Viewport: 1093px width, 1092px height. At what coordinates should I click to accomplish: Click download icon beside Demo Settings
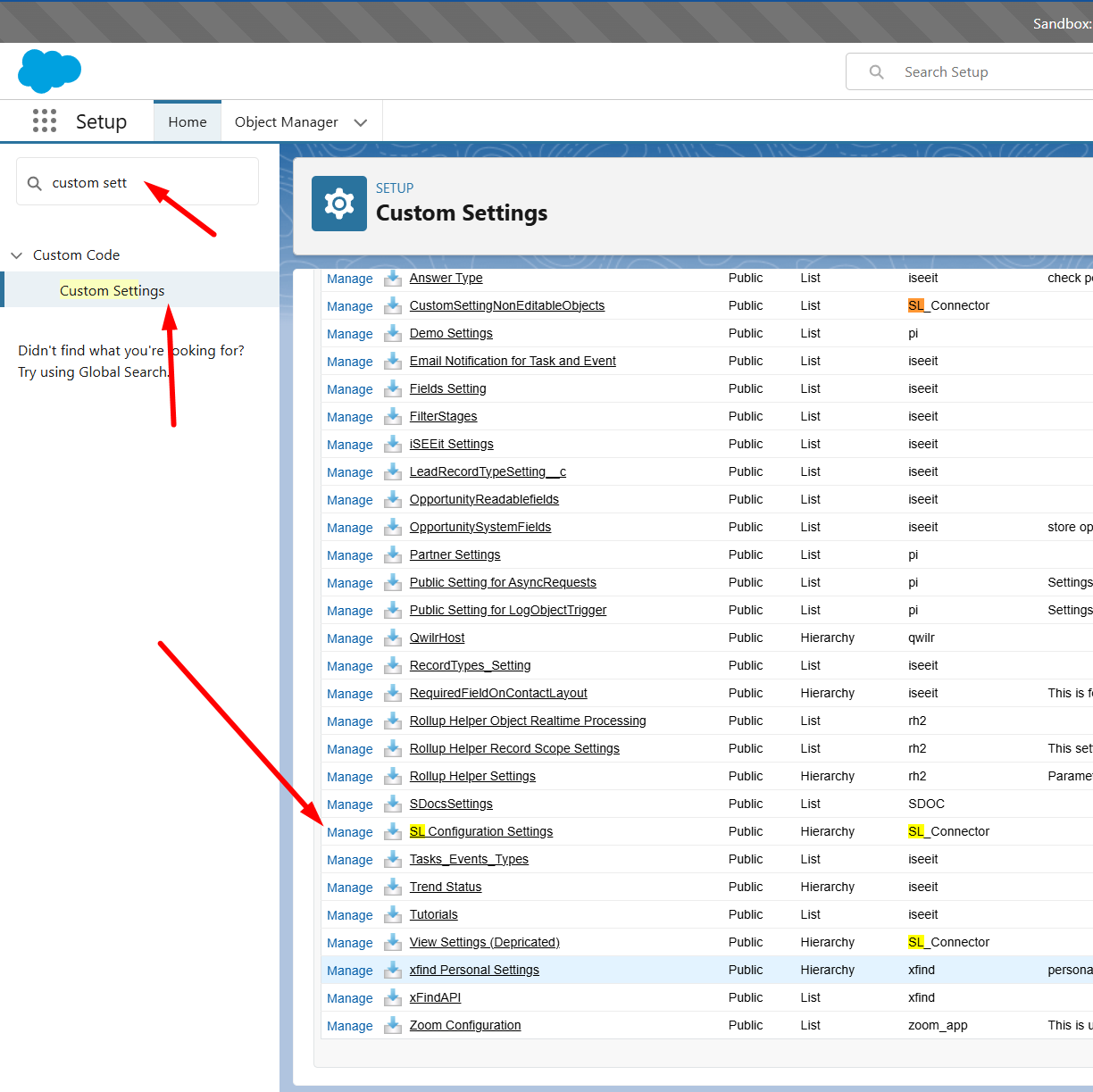click(393, 333)
